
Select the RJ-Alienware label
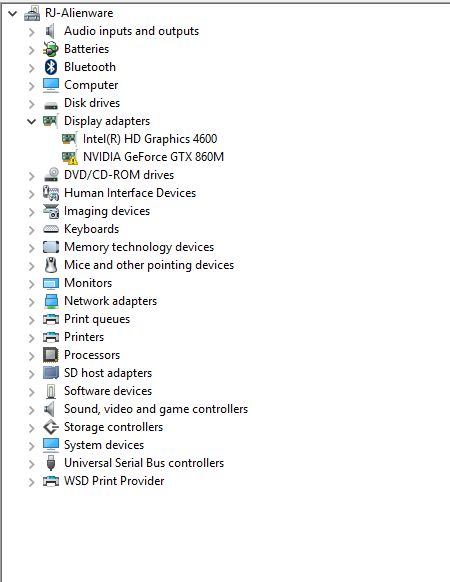pos(79,13)
